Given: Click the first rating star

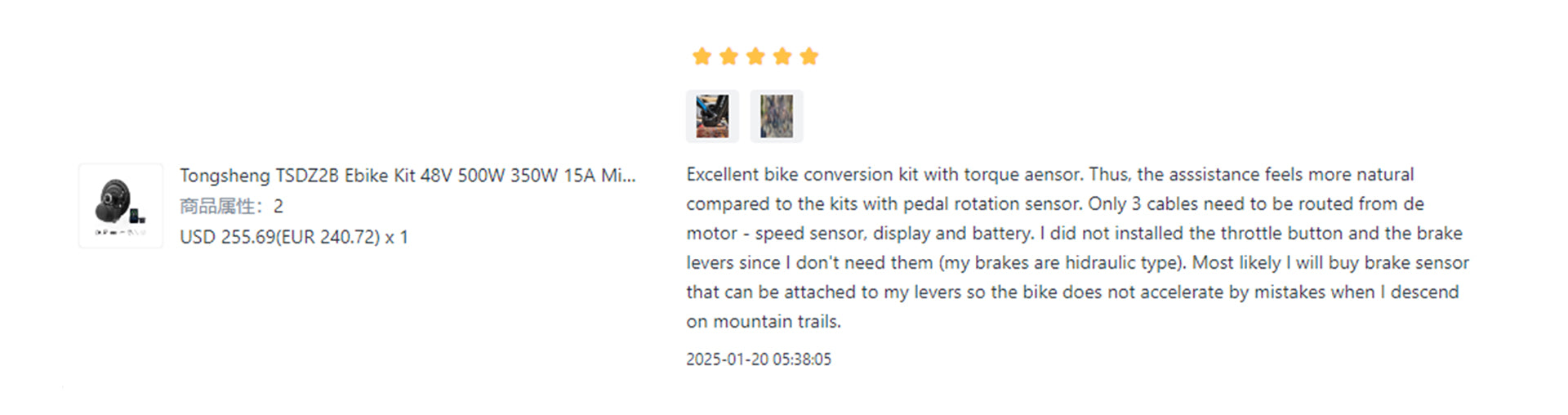Looking at the screenshot, I should (x=702, y=56).
